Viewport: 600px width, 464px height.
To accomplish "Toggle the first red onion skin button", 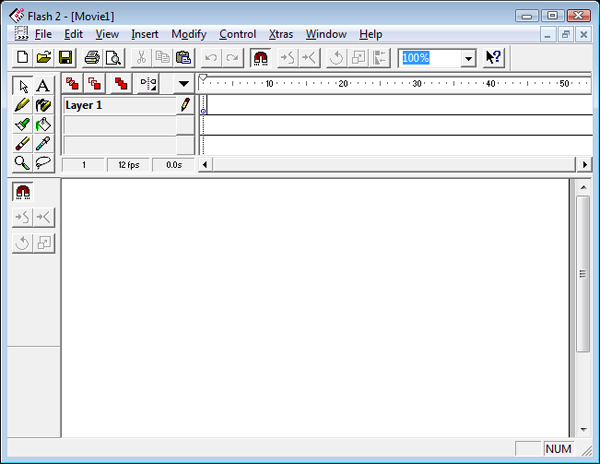I will [72, 83].
